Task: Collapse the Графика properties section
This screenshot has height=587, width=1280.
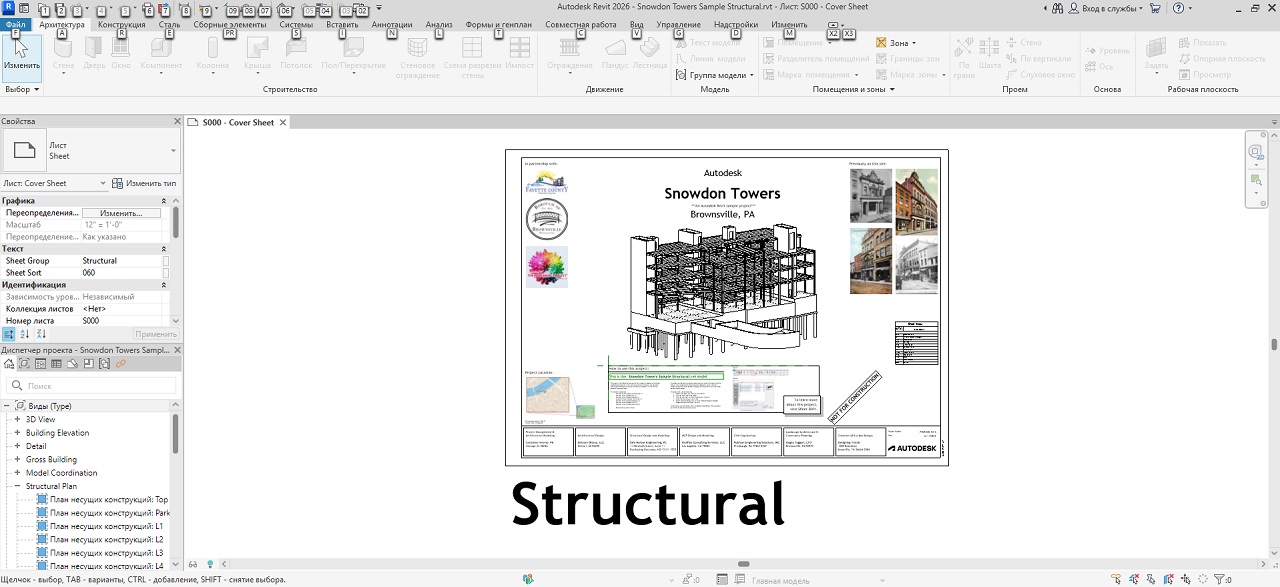Action: pos(165,201)
